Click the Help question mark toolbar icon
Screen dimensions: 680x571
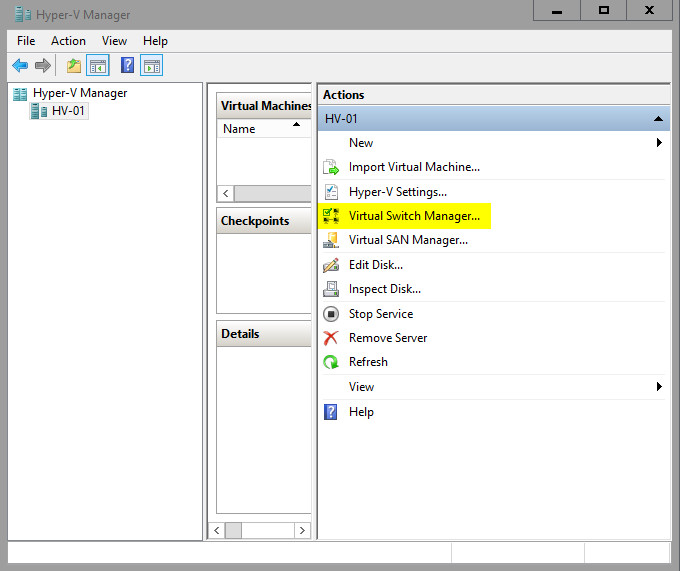(x=127, y=65)
